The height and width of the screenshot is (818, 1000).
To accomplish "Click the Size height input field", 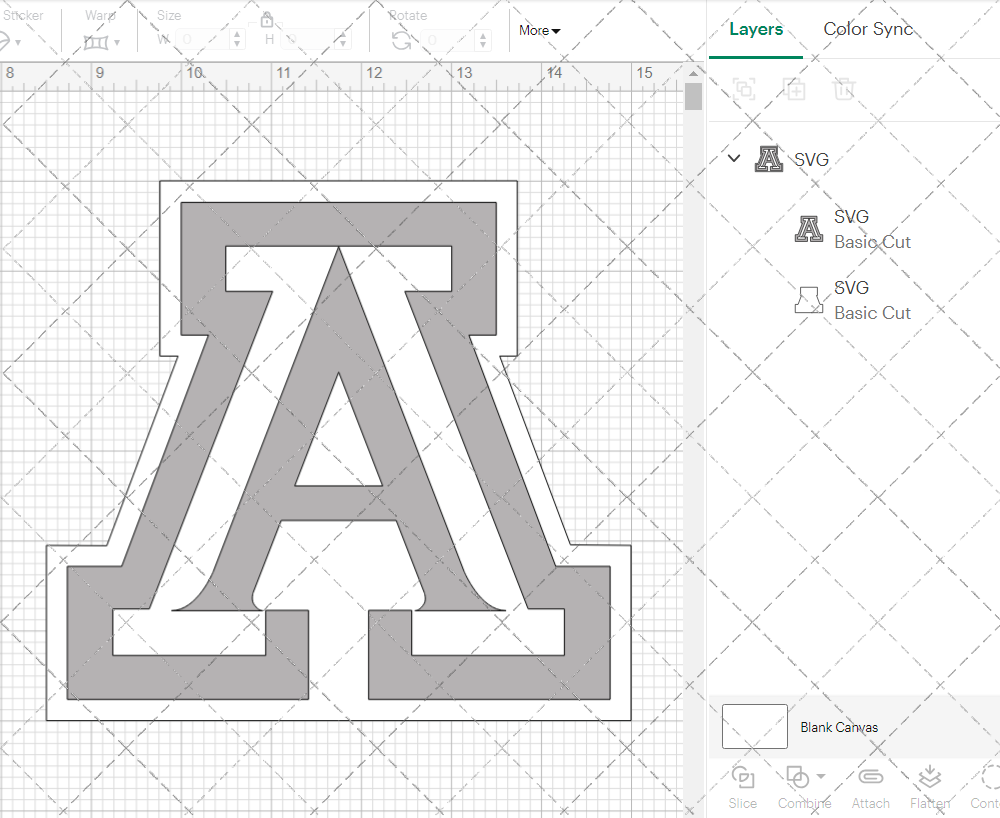I will 309,40.
